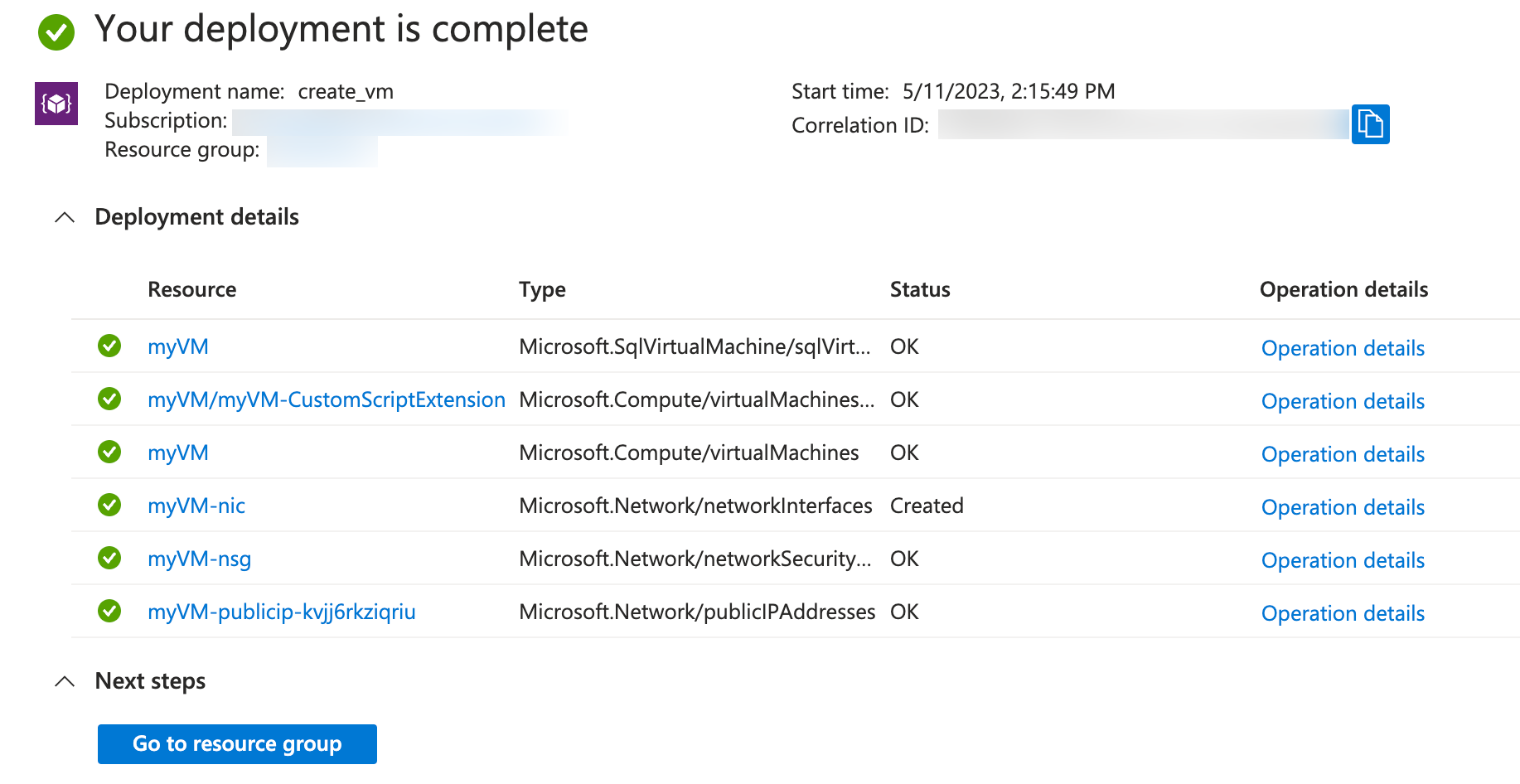The width and height of the screenshot is (1520, 784).
Task: Open the myVM Microsoft.Compute/virtualMachines resource
Action: [x=178, y=452]
